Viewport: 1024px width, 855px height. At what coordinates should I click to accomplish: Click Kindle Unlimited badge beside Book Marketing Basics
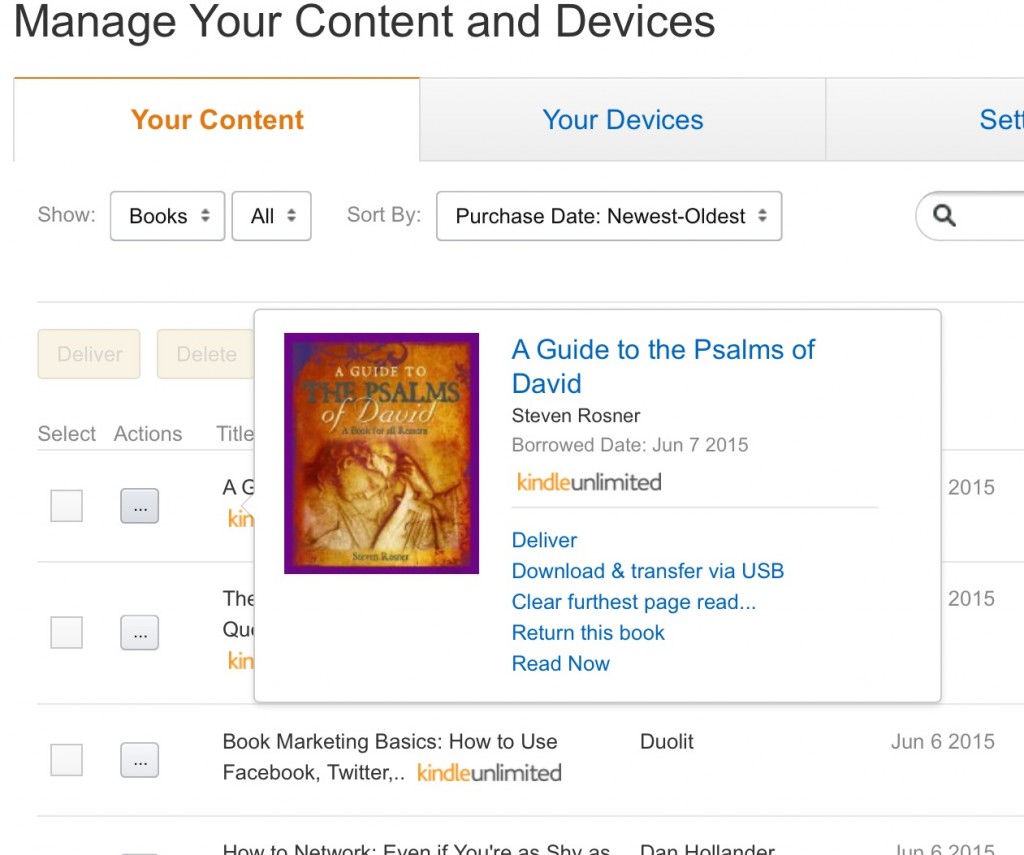tap(489, 773)
